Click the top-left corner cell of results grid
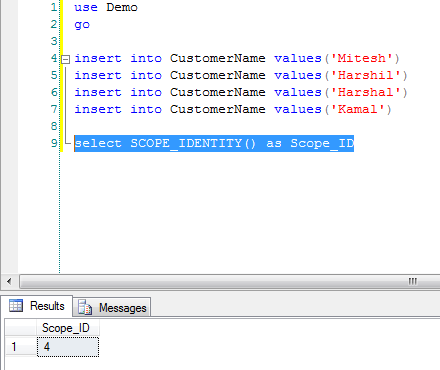 [21, 328]
